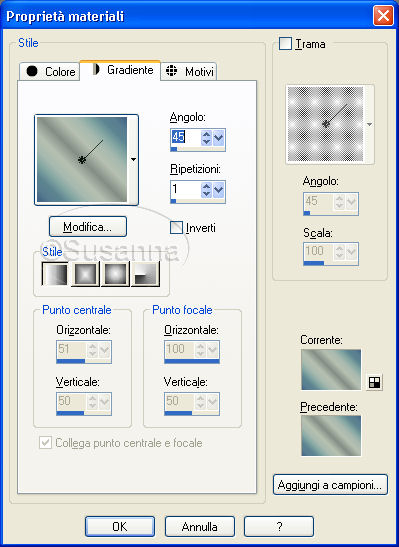
Task: Switch to the Gradiente tab
Action: 120,70
